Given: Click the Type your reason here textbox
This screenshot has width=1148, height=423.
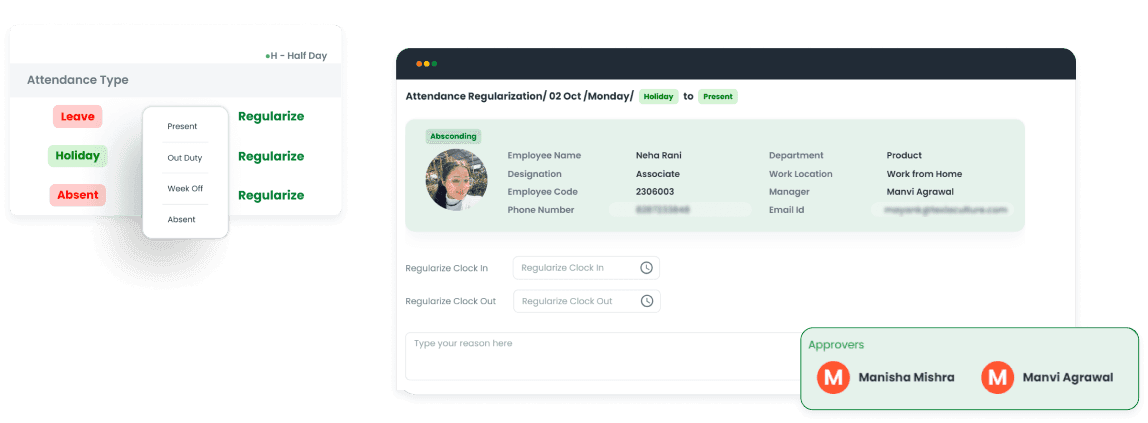Looking at the screenshot, I should pos(602,356).
